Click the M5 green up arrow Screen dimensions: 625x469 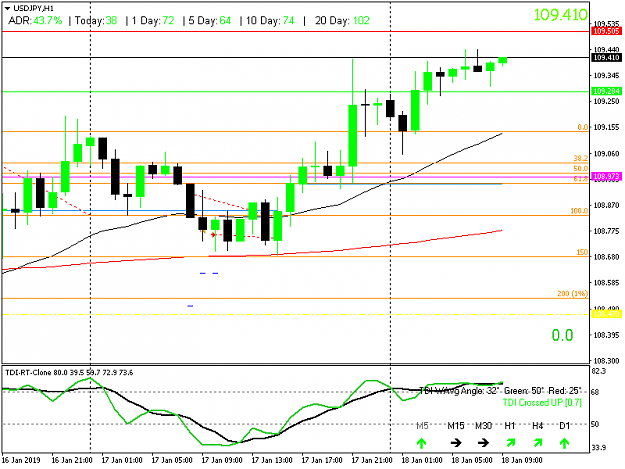tap(422, 443)
